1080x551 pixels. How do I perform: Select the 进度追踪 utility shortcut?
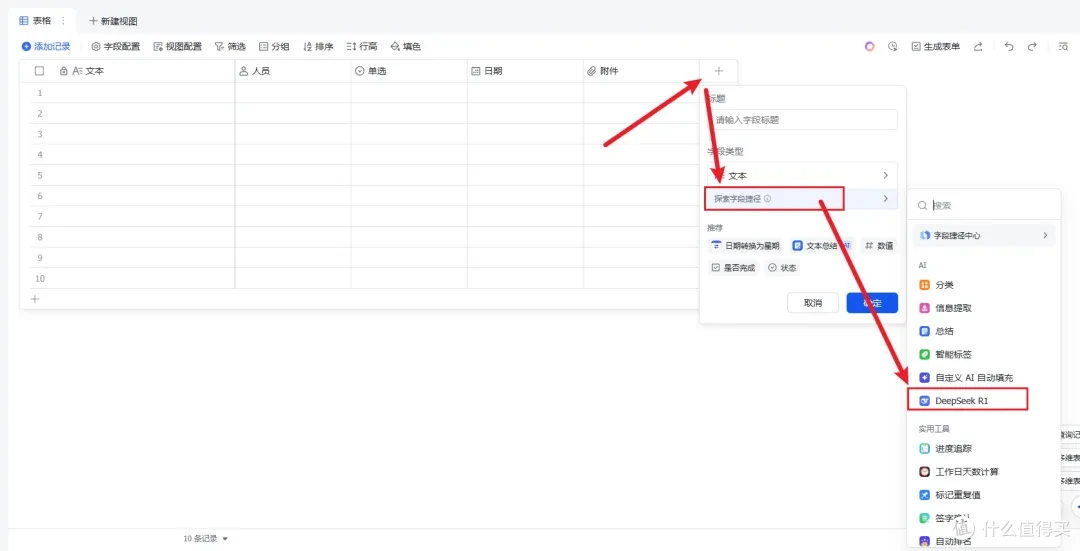(984, 448)
